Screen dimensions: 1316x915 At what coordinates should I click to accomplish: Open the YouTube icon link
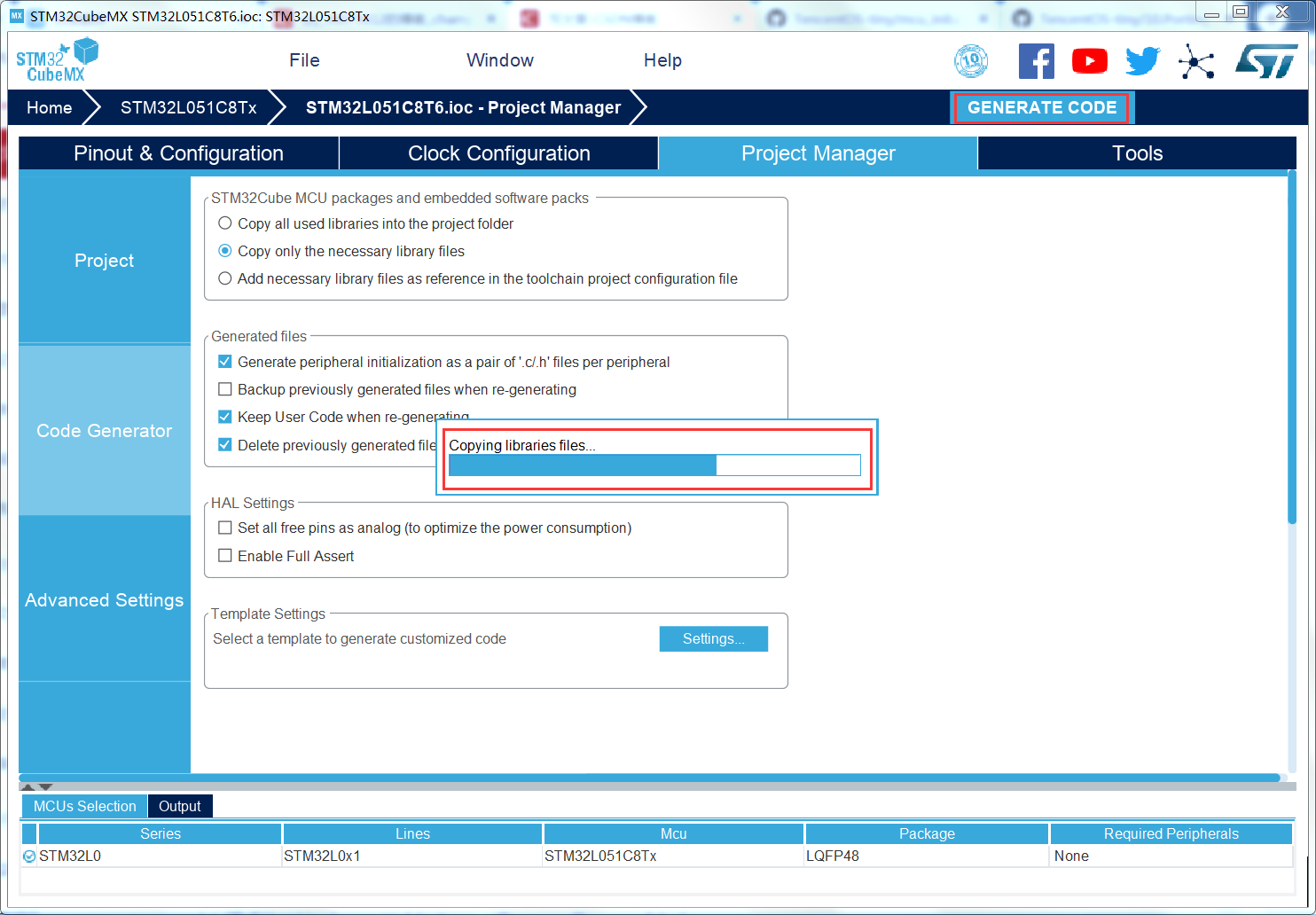click(x=1090, y=61)
